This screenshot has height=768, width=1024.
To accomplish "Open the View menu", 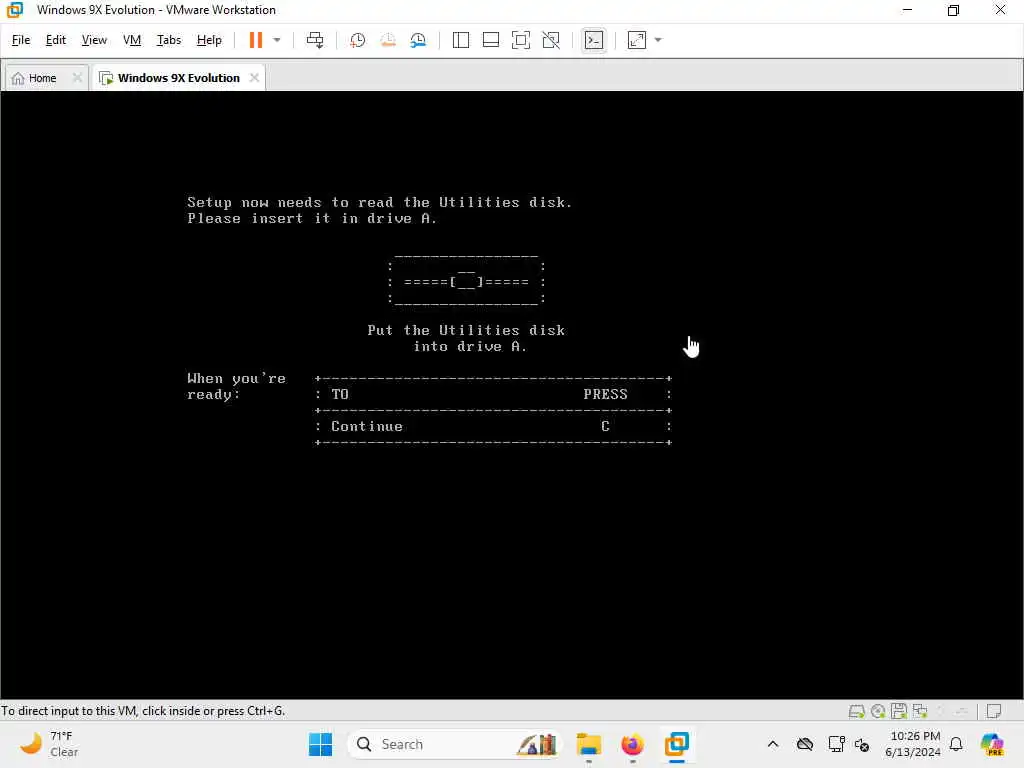I will coord(94,40).
